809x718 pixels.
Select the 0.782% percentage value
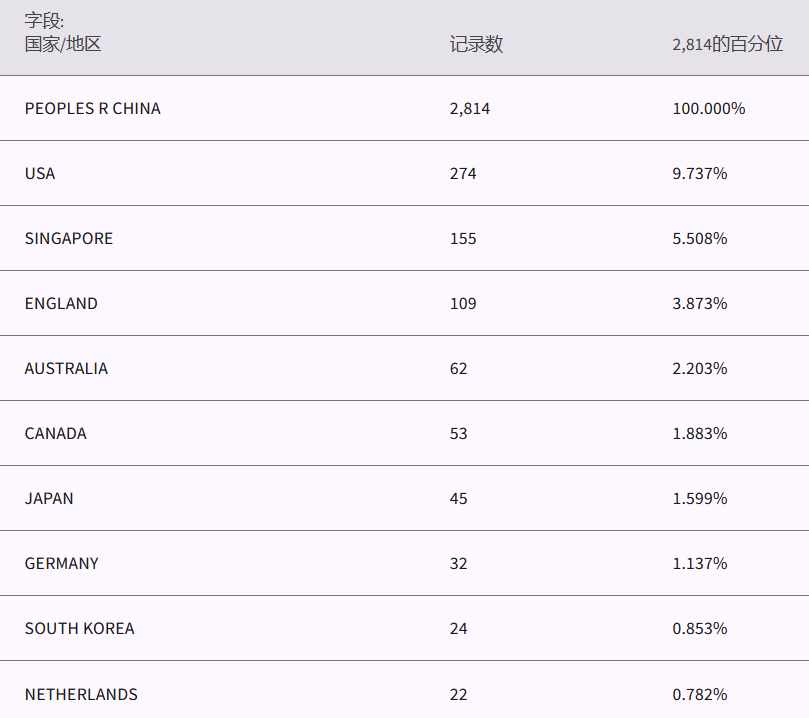pyautogui.click(x=699, y=694)
